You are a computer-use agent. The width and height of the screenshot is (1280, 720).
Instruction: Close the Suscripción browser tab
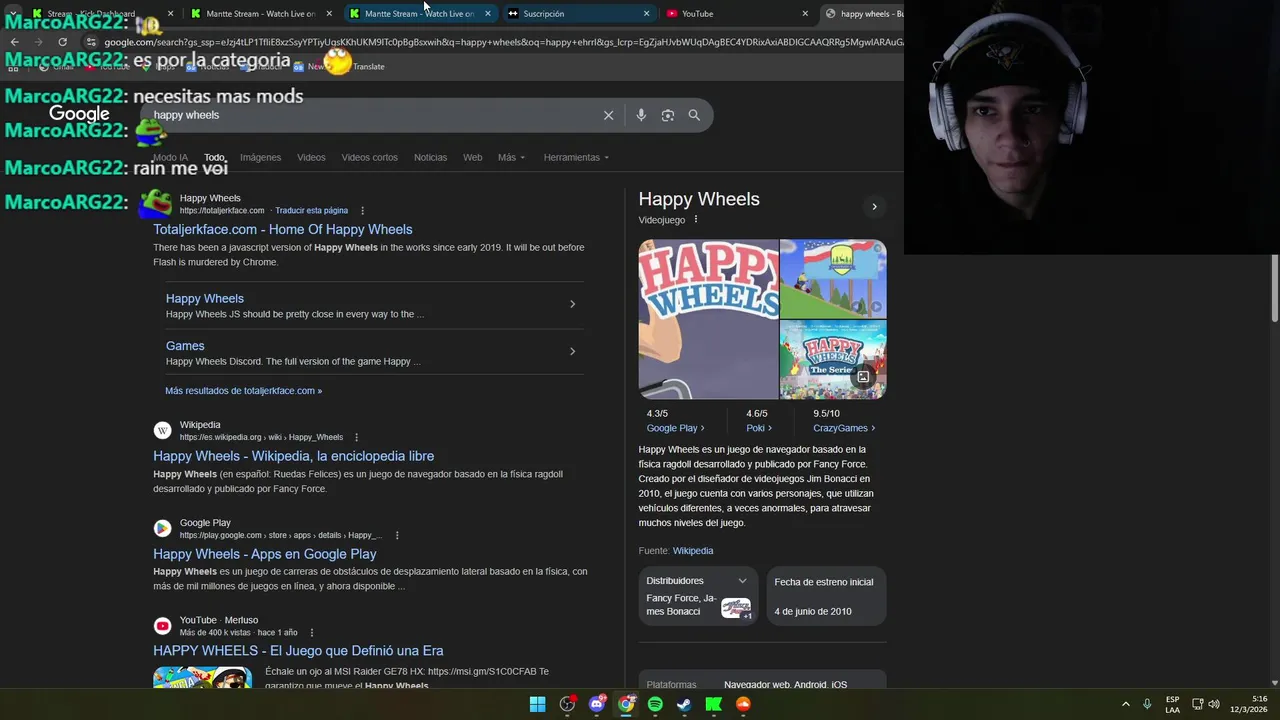click(646, 14)
